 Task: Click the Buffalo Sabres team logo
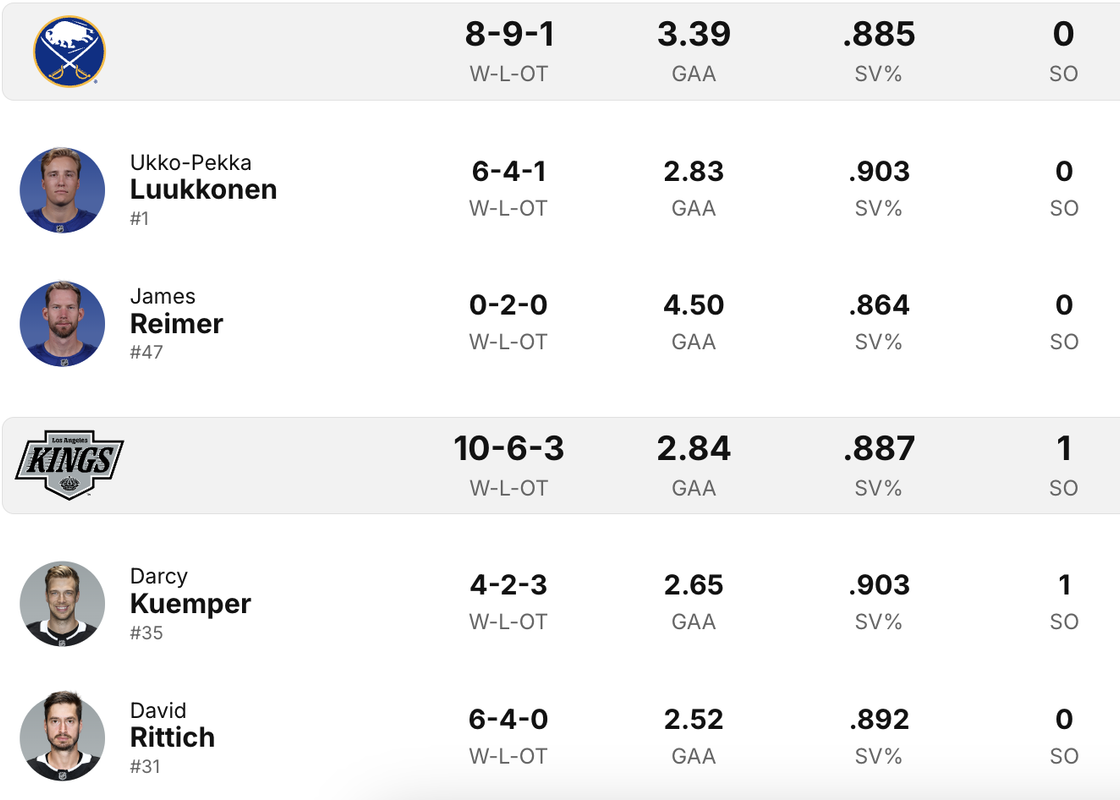(69, 51)
